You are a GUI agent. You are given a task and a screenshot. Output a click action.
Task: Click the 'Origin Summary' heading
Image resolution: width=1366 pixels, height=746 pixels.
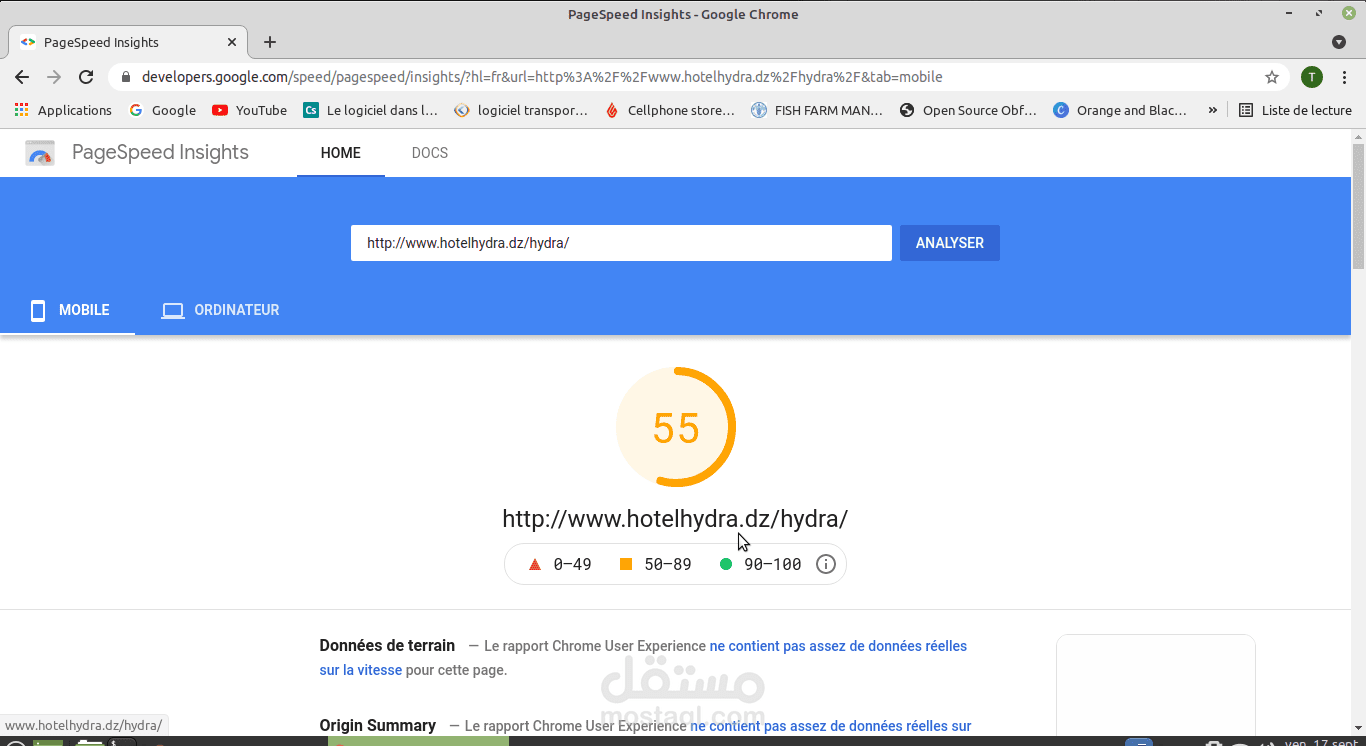point(378,725)
